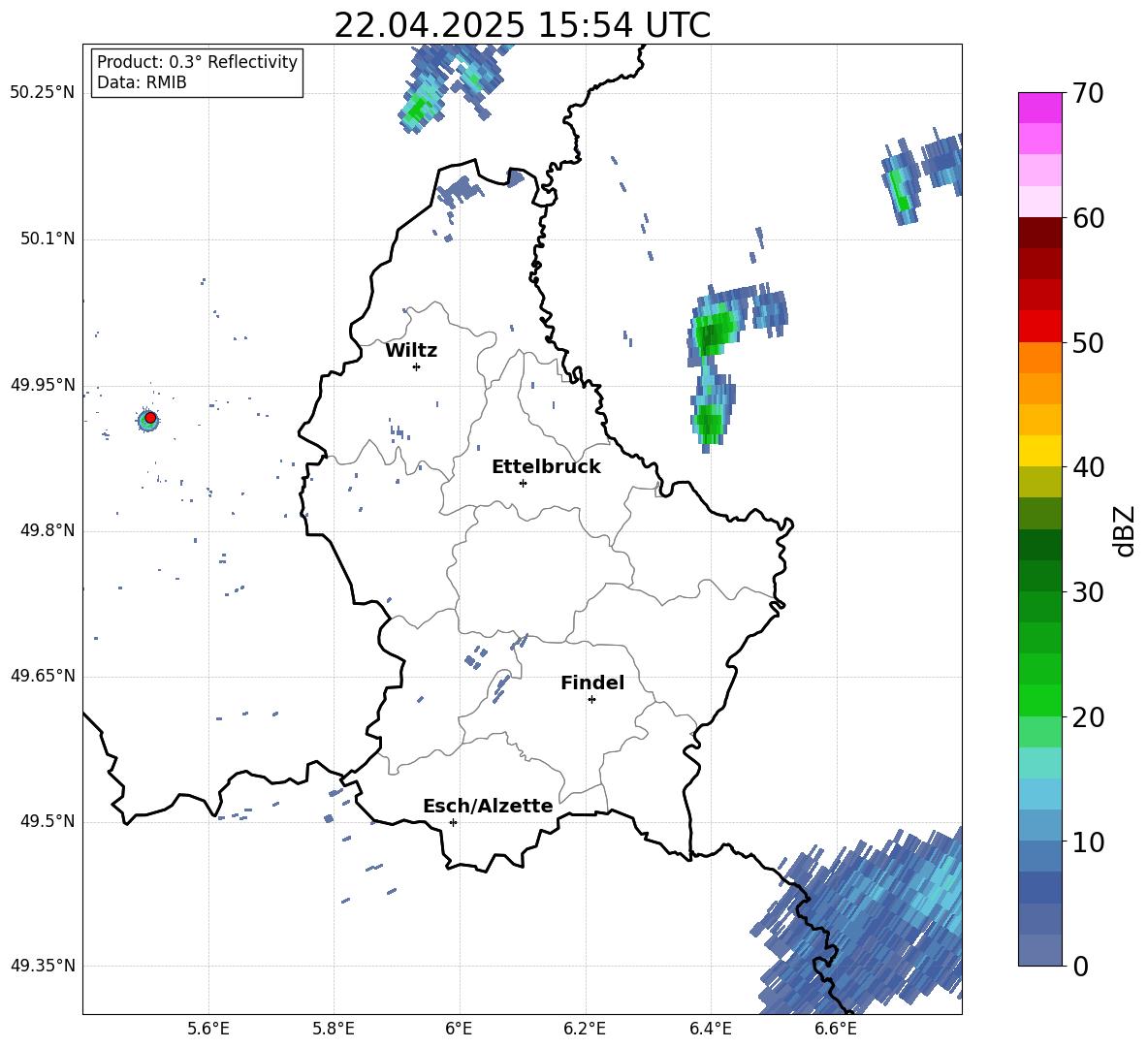This screenshot has height=1048, width=1148.
Task: Click the 50.1°N latitude axis label
Action: point(47,239)
